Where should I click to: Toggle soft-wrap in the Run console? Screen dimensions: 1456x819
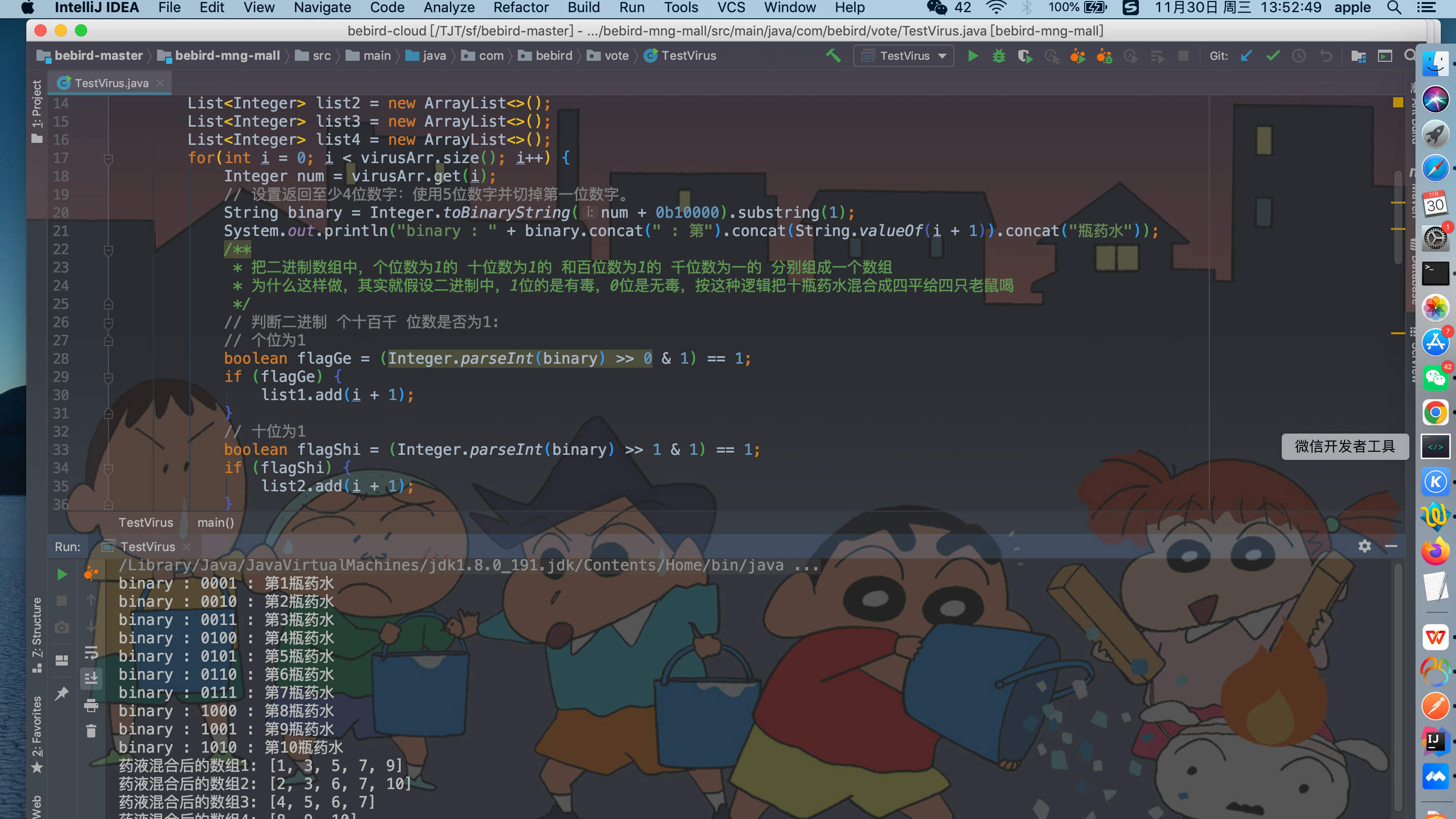[91, 652]
